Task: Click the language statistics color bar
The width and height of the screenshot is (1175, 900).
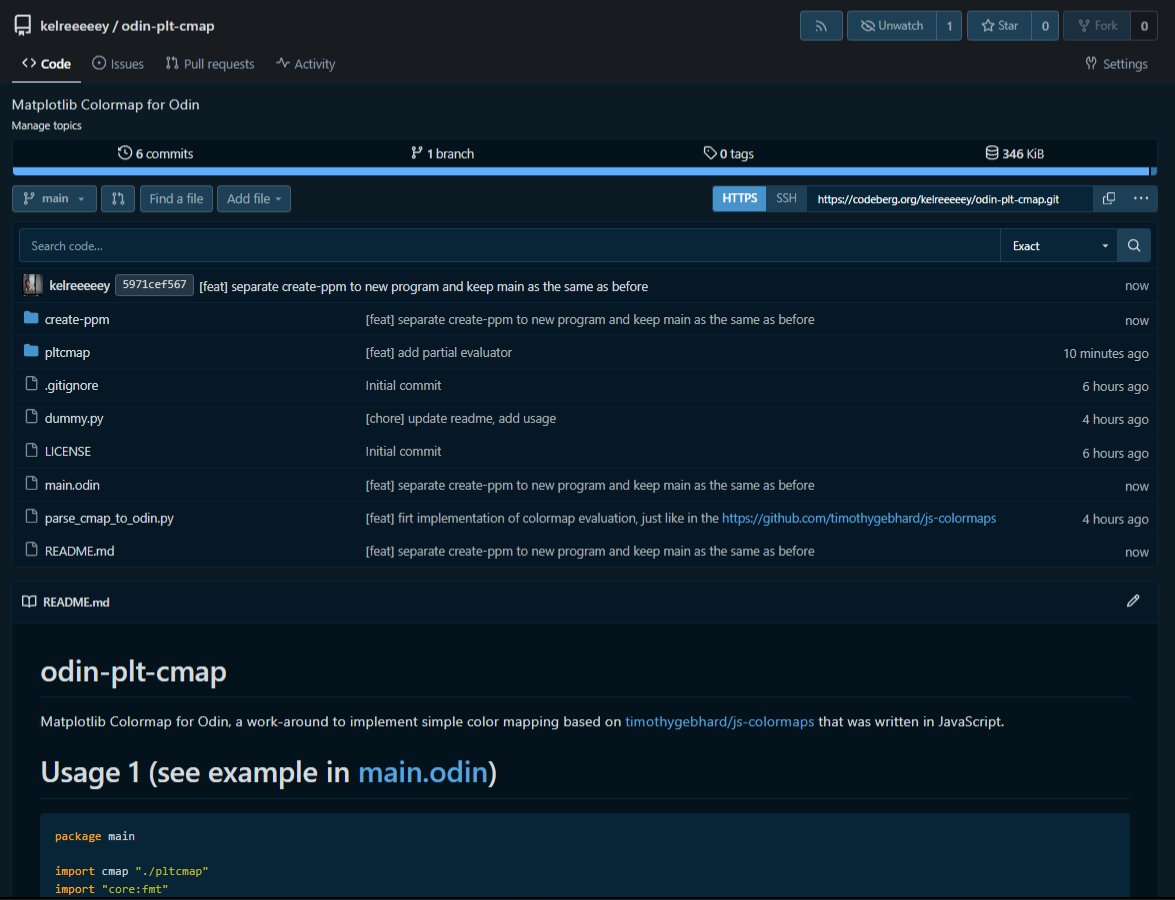Action: (585, 172)
